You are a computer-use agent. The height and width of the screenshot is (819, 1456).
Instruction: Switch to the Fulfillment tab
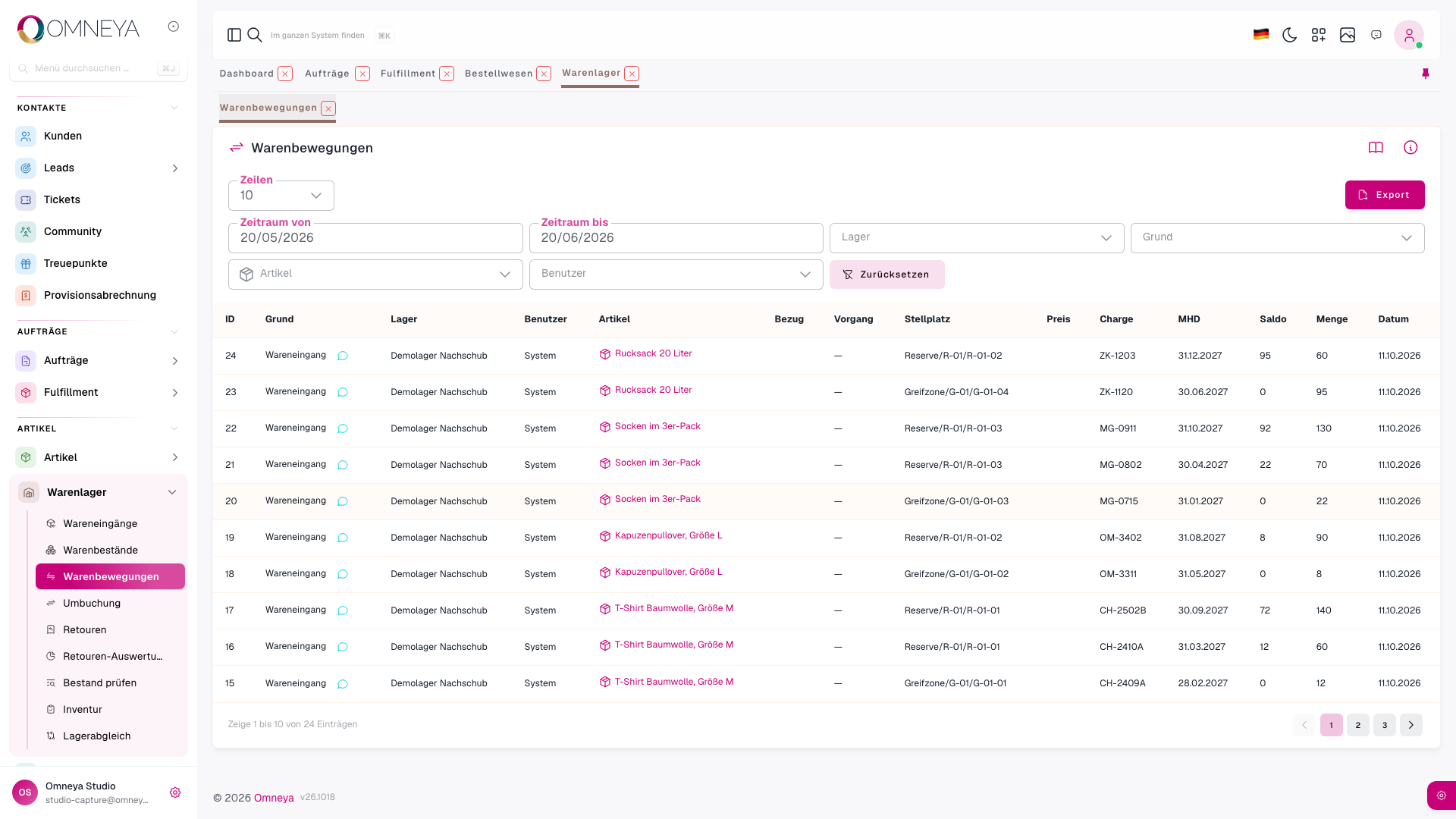coord(408,74)
